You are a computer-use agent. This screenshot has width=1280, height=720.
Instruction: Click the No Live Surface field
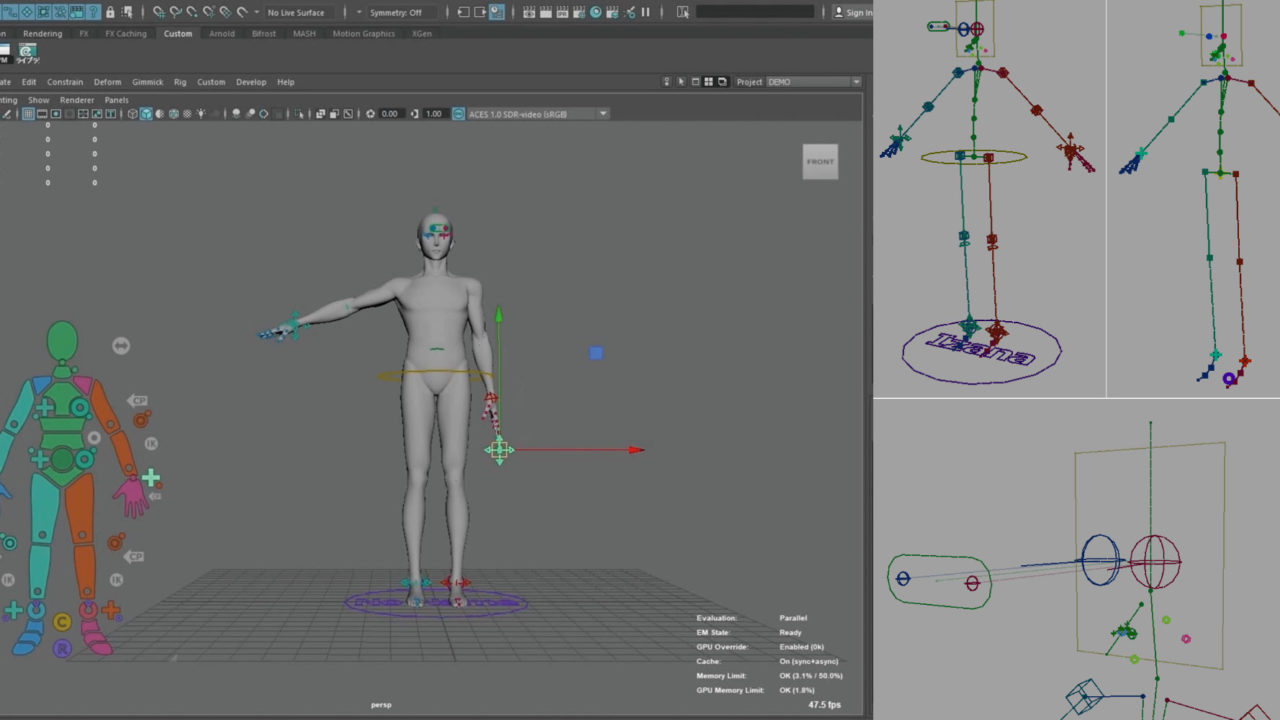(x=296, y=13)
